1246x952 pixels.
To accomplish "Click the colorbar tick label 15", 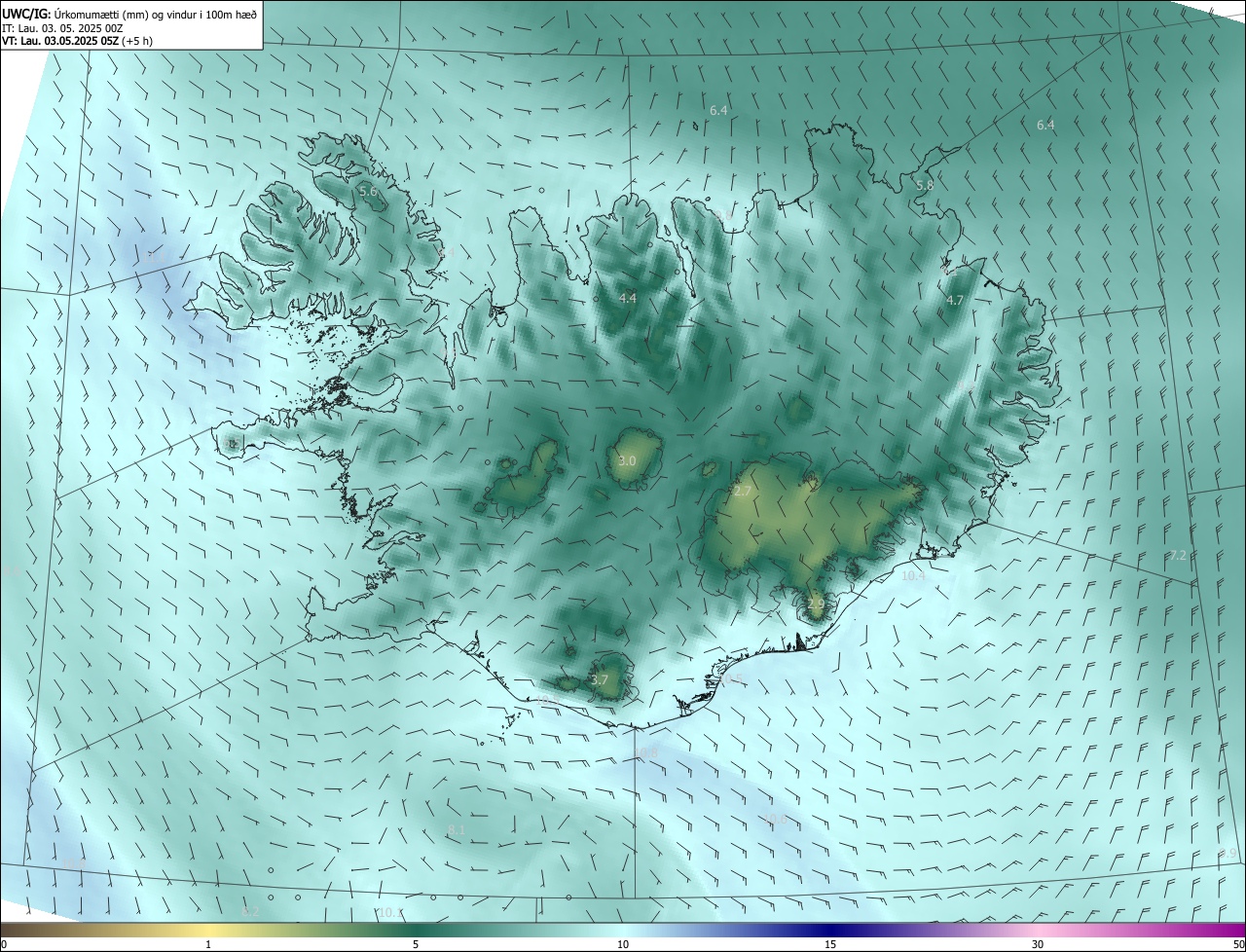I will [x=830, y=944].
